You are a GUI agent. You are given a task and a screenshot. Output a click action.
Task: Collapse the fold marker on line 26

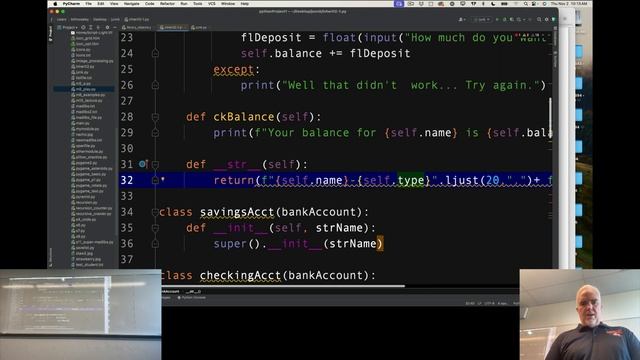155,85
